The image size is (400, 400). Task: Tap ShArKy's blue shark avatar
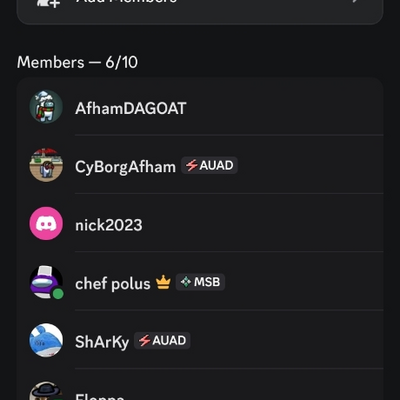click(x=46, y=340)
